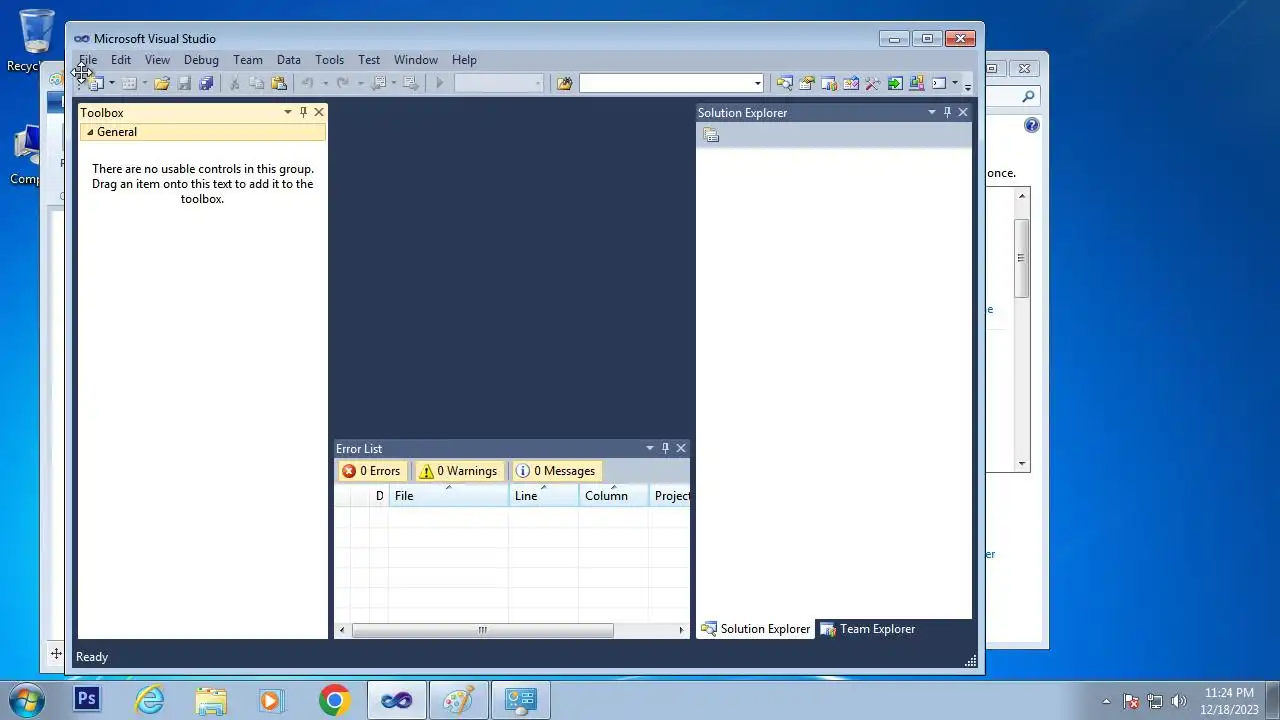Open the Team menu
The image size is (1280, 720).
(248, 60)
